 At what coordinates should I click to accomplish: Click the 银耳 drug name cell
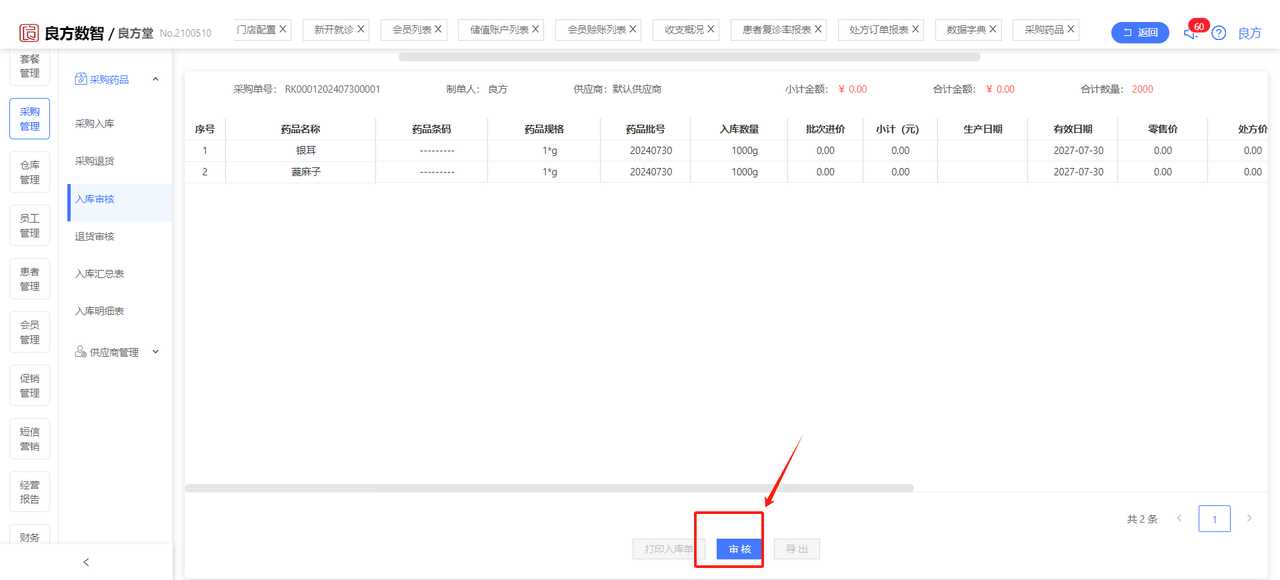(x=300, y=150)
